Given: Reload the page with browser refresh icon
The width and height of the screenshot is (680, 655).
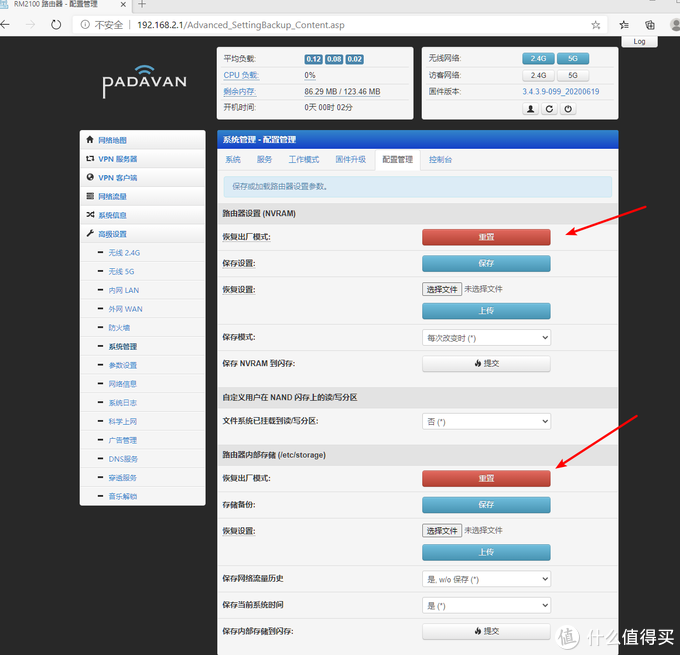Looking at the screenshot, I should click(55, 24).
